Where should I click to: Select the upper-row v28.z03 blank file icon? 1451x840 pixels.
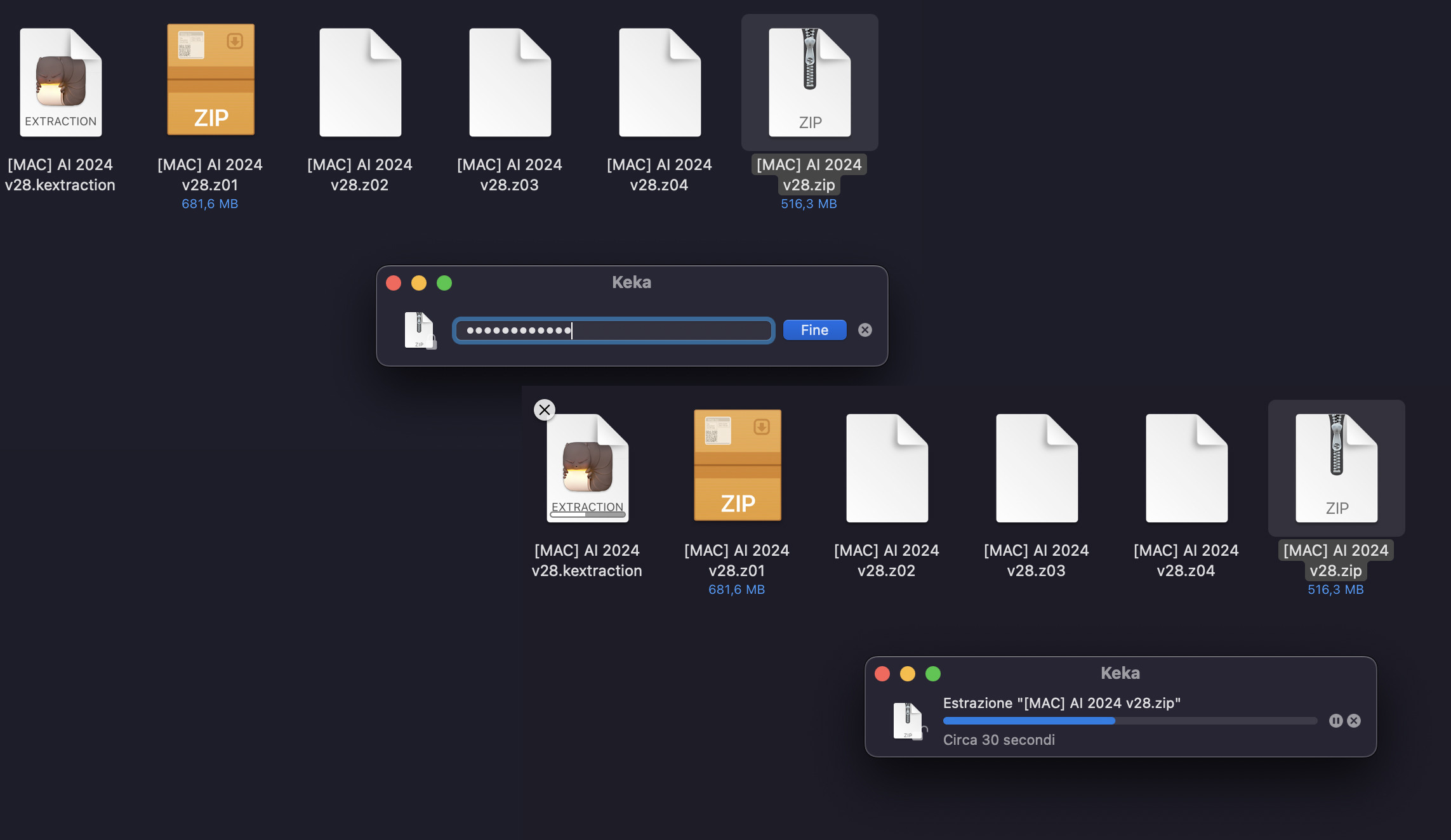tap(510, 82)
